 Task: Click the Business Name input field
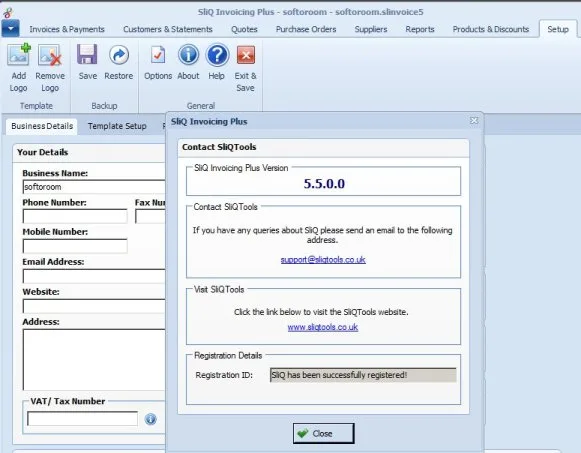coord(94,187)
